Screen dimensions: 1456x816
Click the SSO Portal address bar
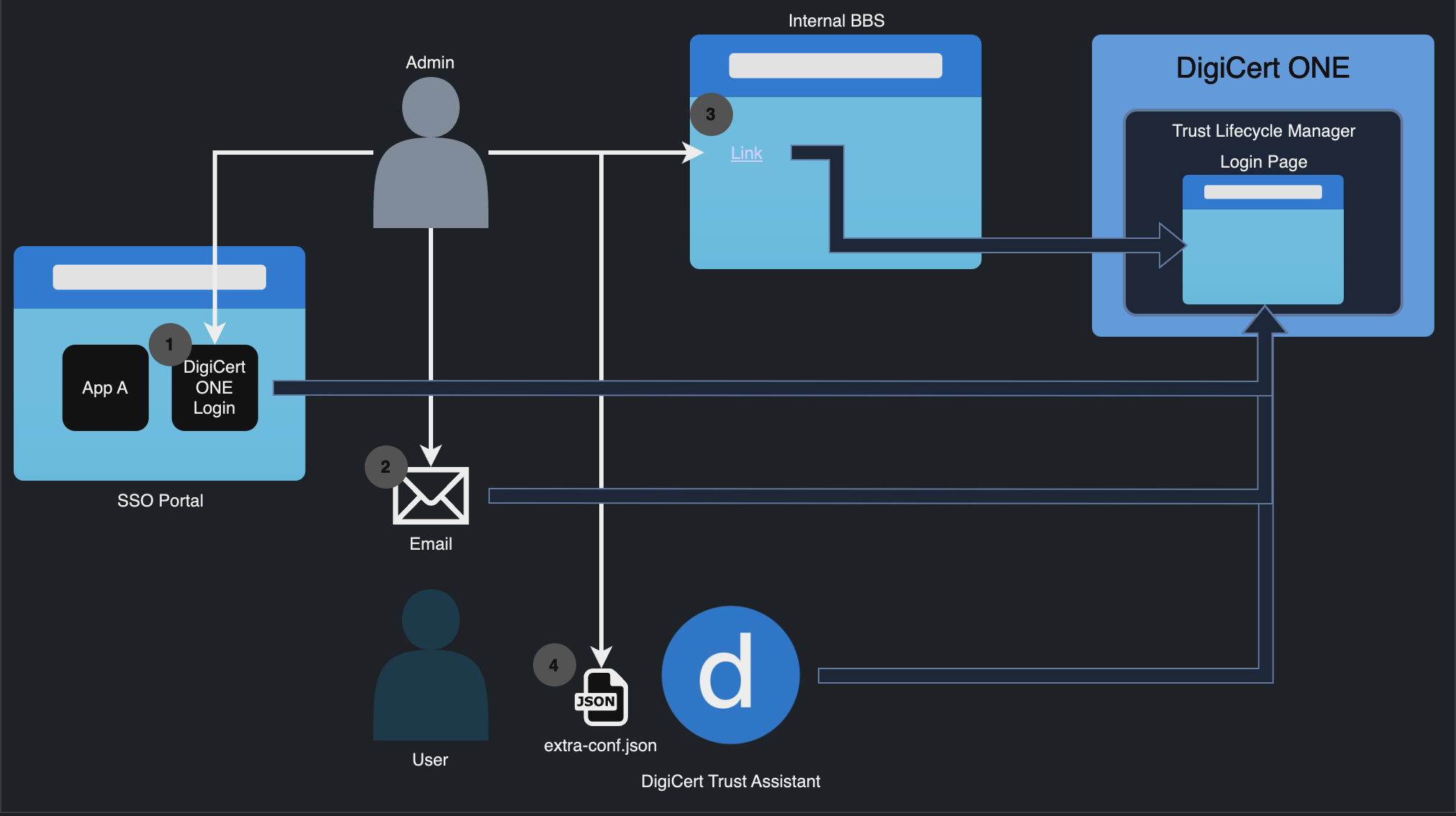coord(160,277)
